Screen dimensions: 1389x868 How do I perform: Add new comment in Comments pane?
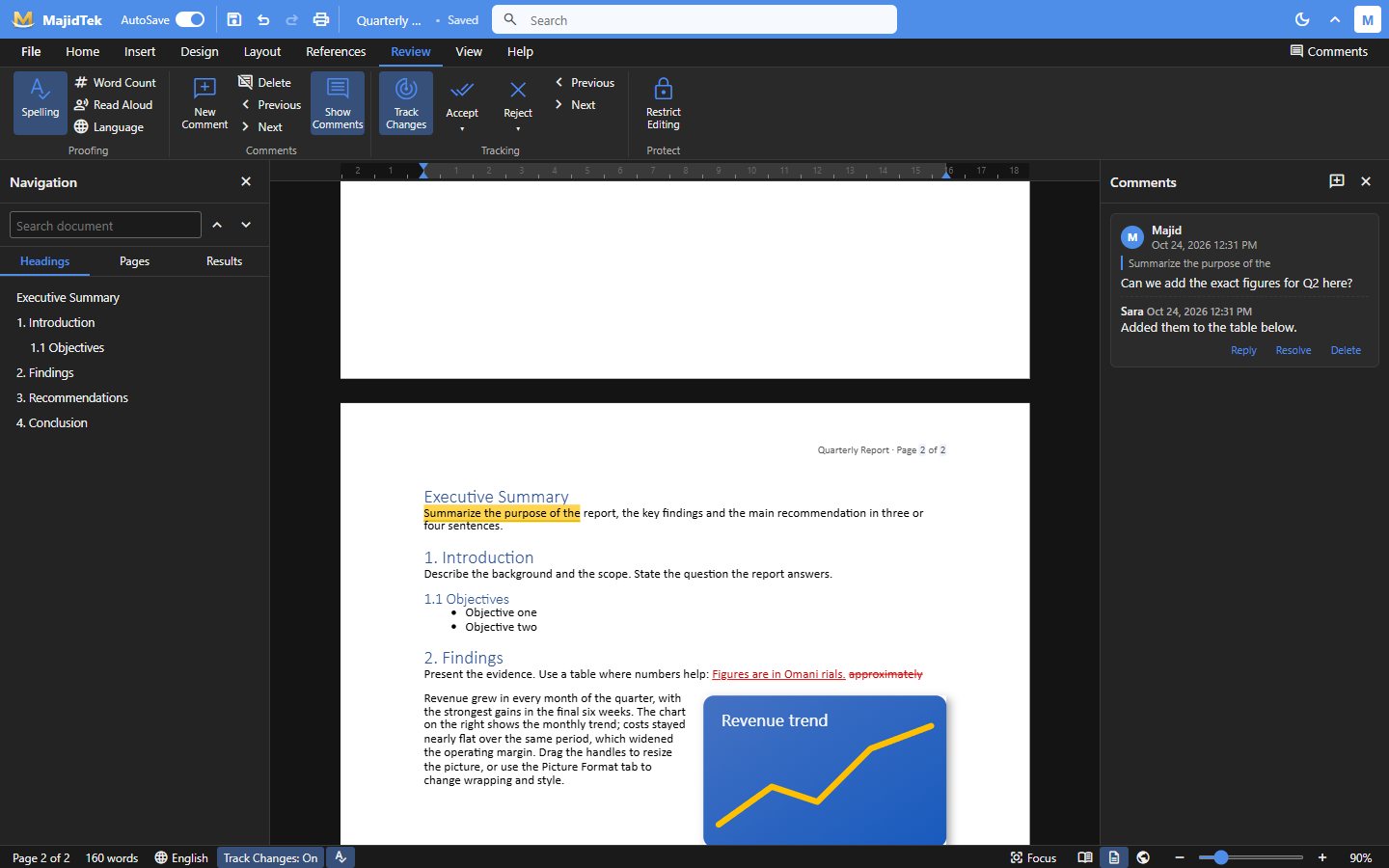tap(1337, 181)
